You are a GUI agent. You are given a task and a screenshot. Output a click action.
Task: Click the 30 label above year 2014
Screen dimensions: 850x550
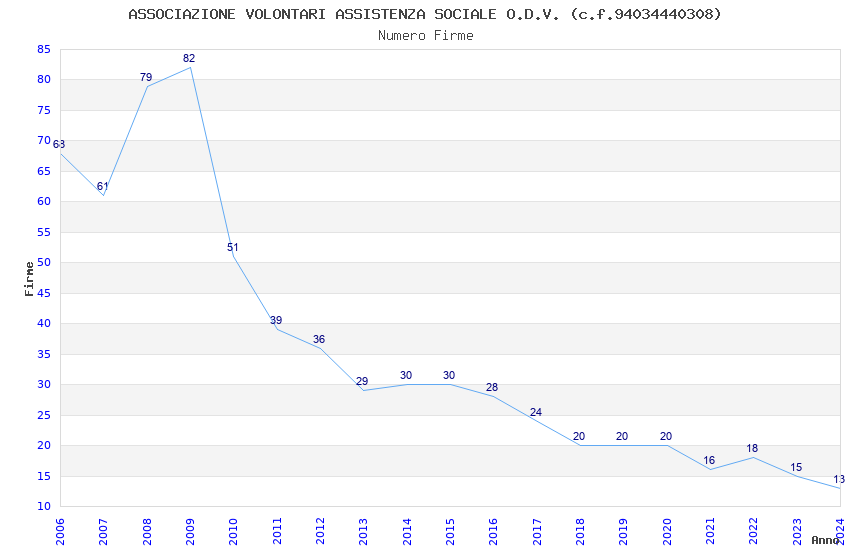point(406,375)
